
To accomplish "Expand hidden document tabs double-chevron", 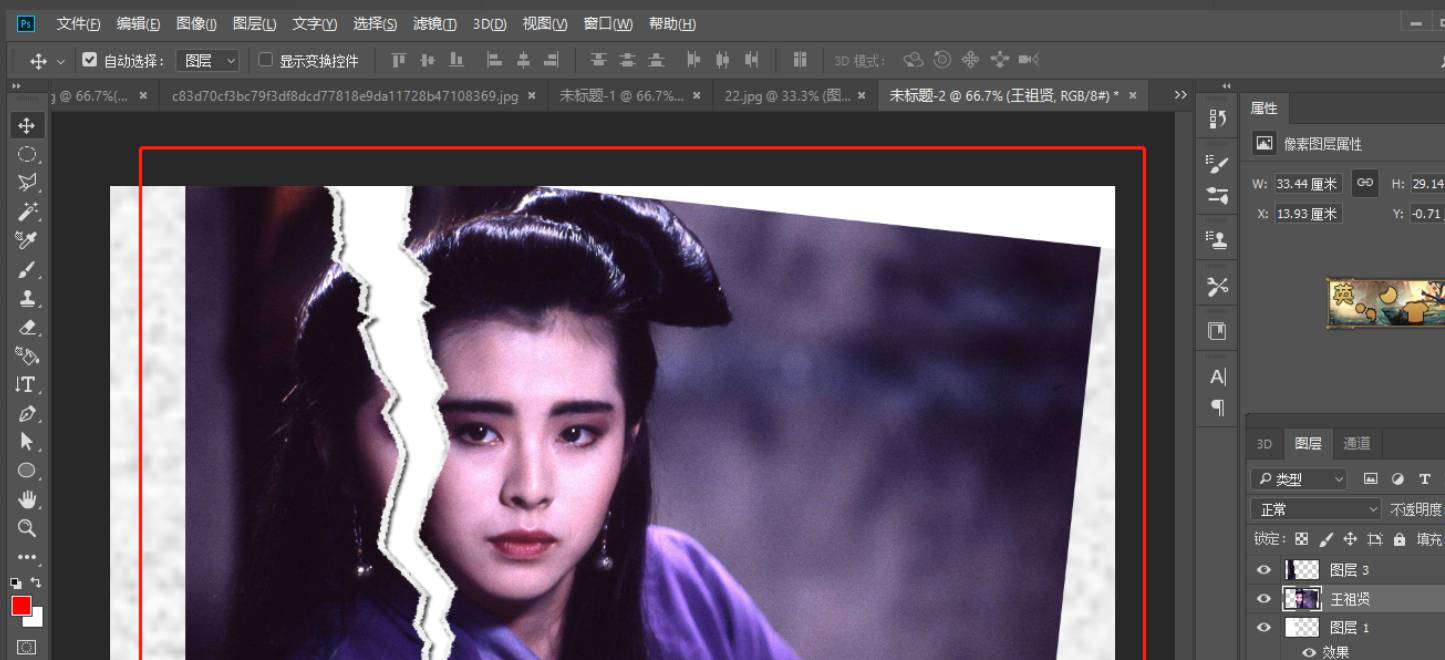I will click(x=1180, y=96).
